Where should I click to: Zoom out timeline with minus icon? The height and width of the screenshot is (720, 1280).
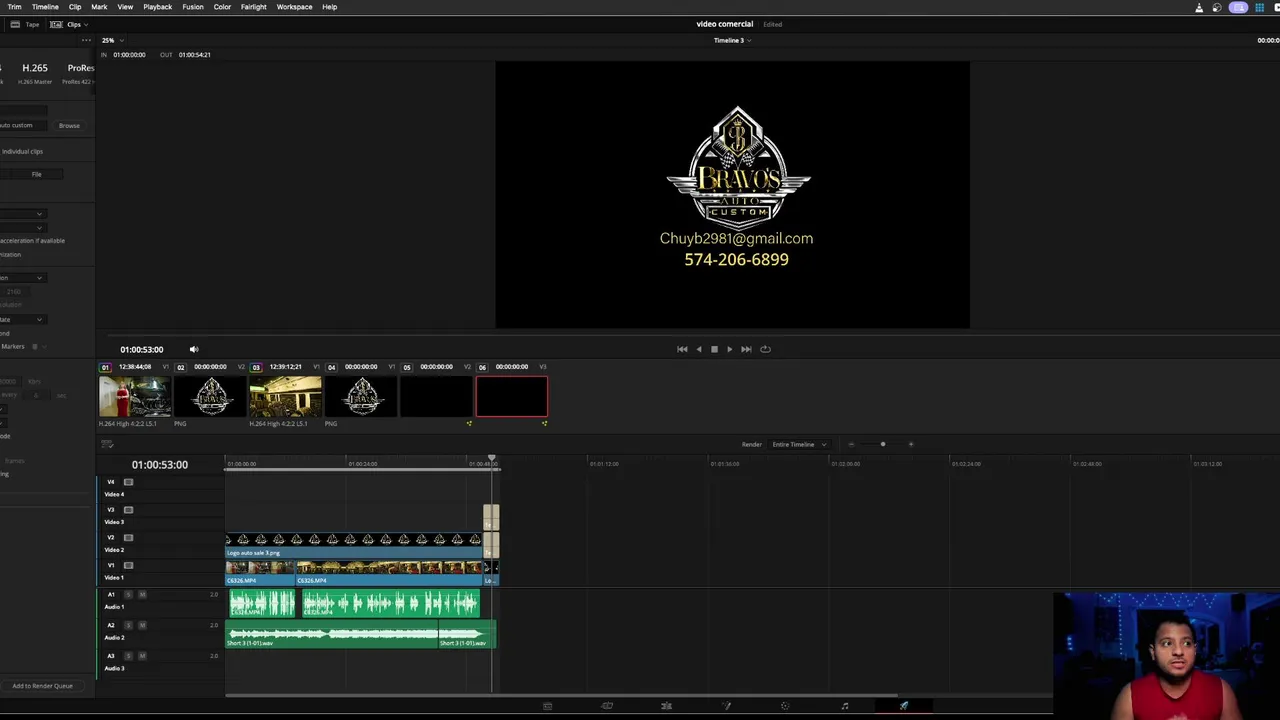(851, 444)
